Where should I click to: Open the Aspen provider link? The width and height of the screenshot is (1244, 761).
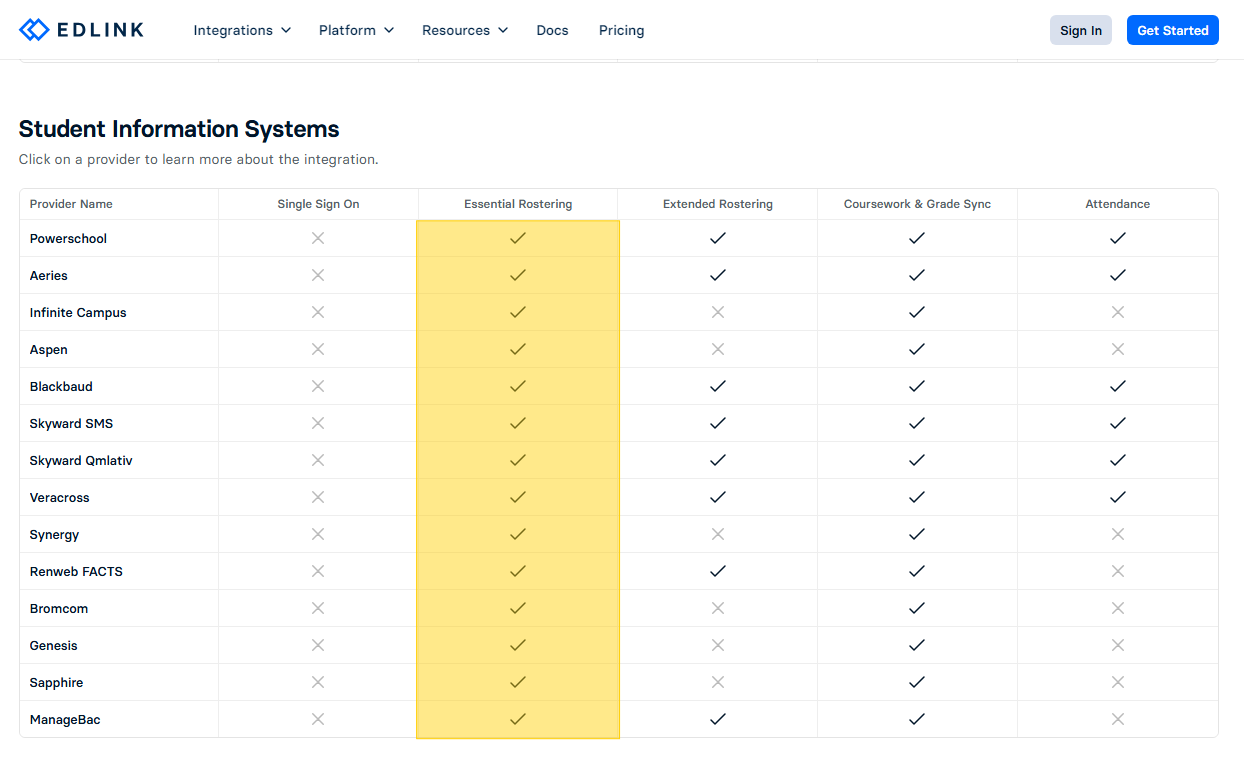tap(49, 349)
